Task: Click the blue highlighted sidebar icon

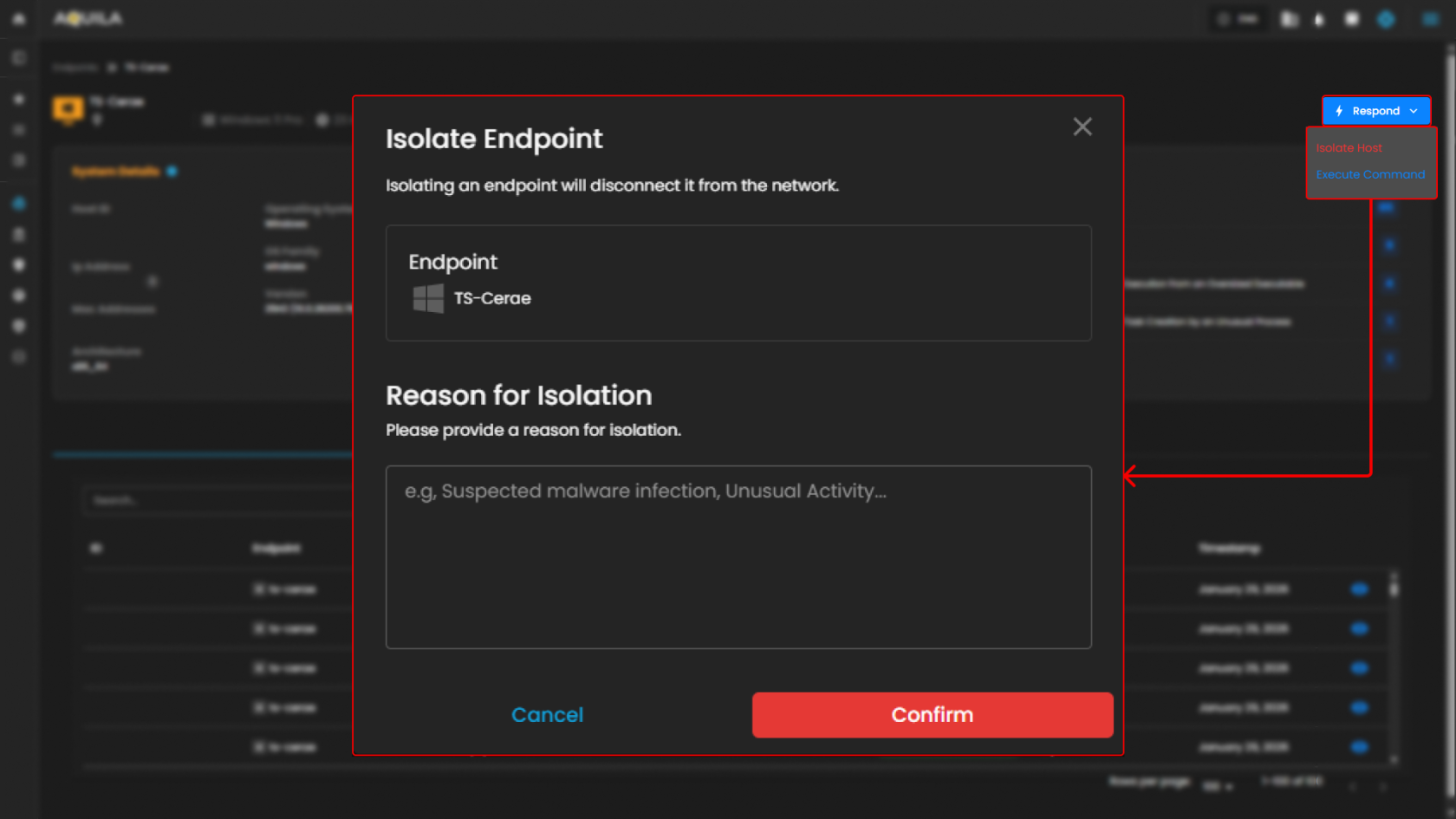Action: coord(19,204)
